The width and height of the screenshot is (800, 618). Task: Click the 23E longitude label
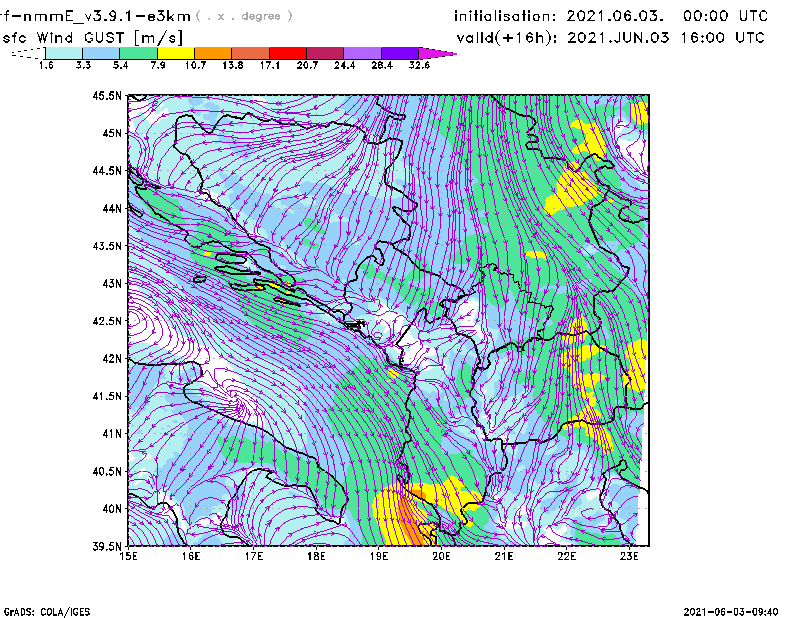click(x=629, y=556)
